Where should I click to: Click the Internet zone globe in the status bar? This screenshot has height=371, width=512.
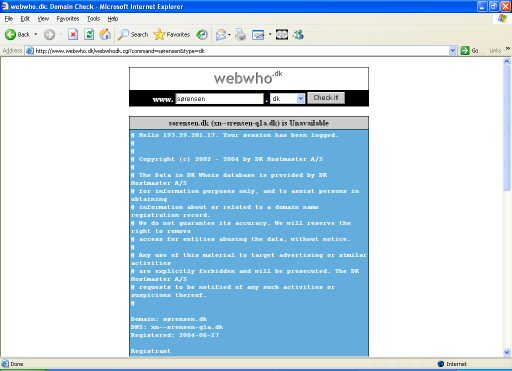(441, 364)
